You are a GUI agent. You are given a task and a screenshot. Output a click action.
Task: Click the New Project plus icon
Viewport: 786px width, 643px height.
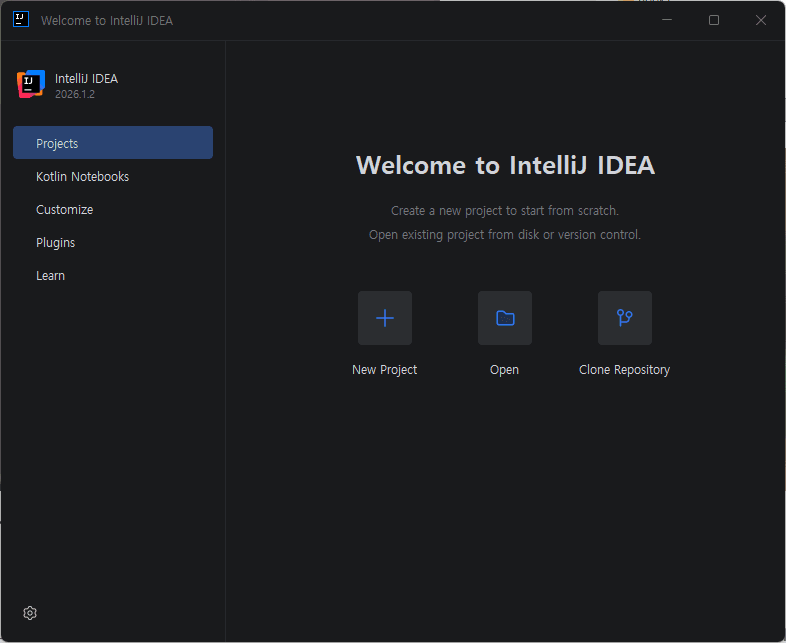pos(384,318)
